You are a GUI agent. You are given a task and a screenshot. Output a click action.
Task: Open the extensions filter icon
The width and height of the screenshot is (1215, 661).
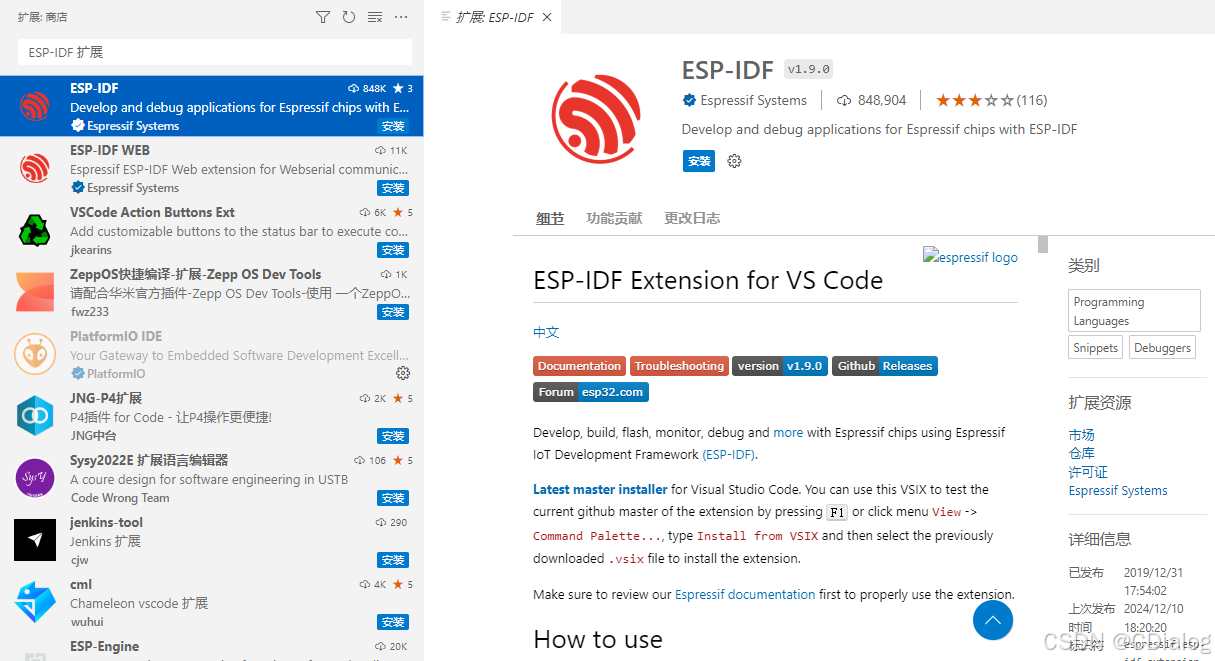pyautogui.click(x=322, y=17)
